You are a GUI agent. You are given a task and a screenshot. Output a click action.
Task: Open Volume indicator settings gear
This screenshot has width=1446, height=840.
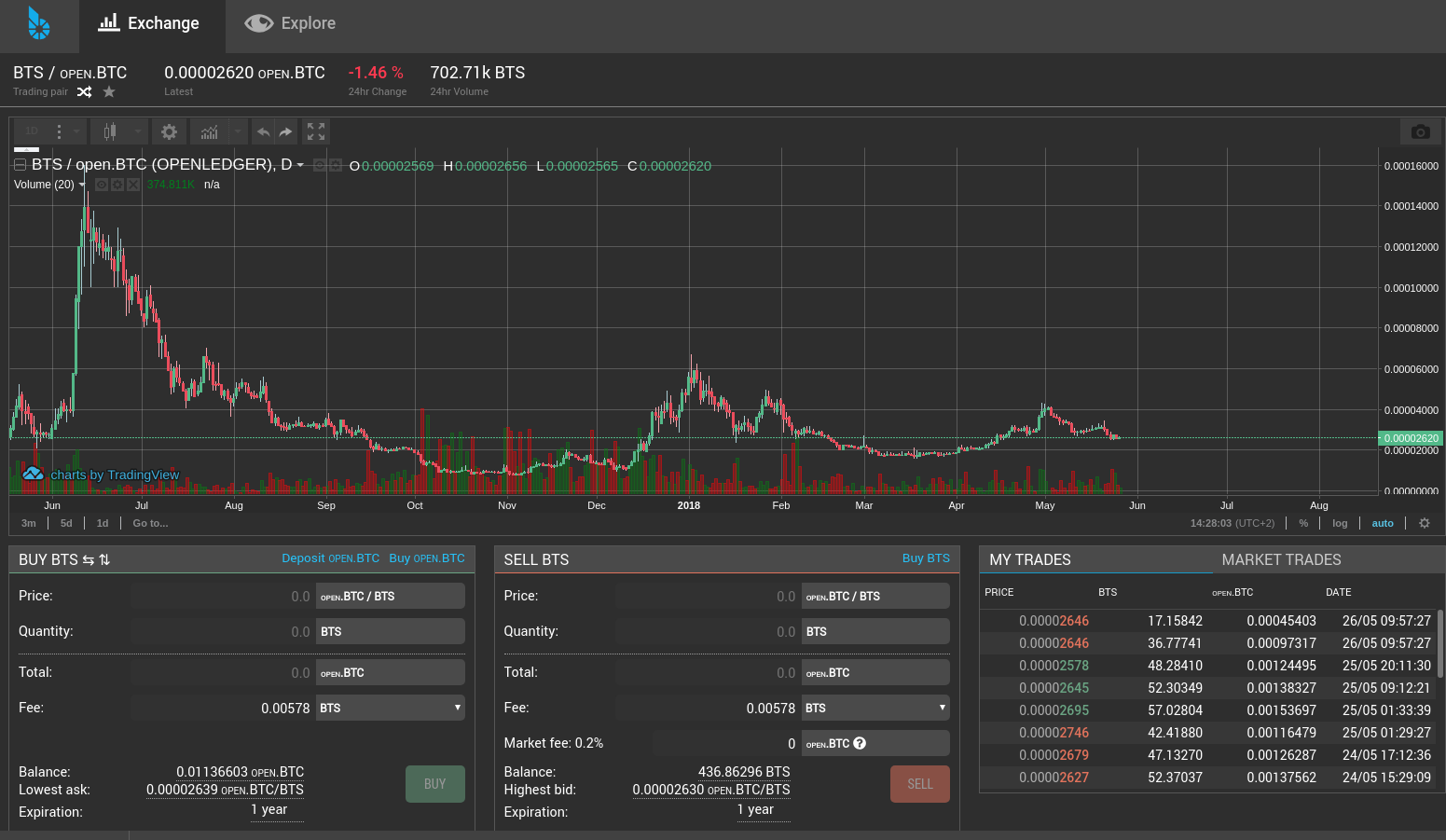coord(117,185)
